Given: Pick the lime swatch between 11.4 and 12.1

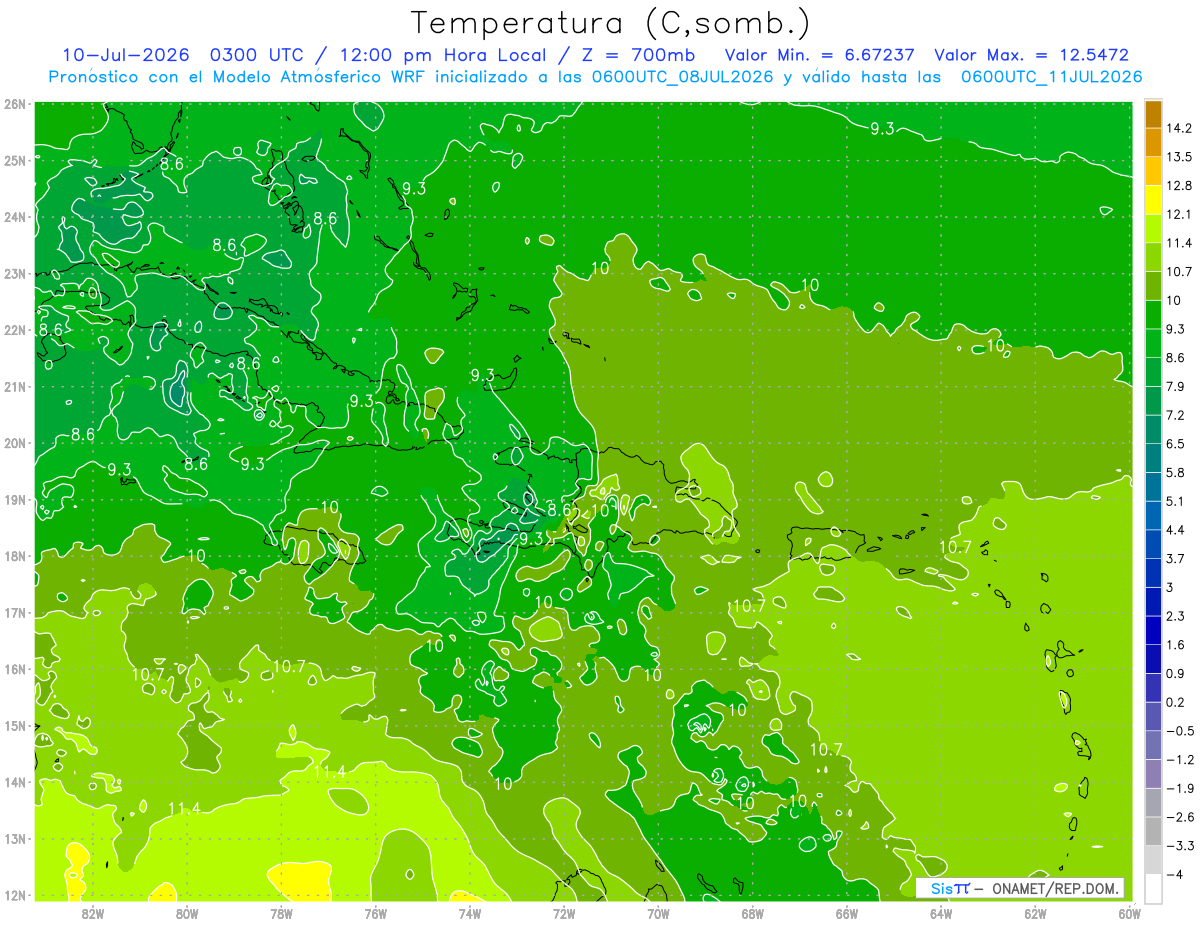Looking at the screenshot, I should click(x=1153, y=228).
